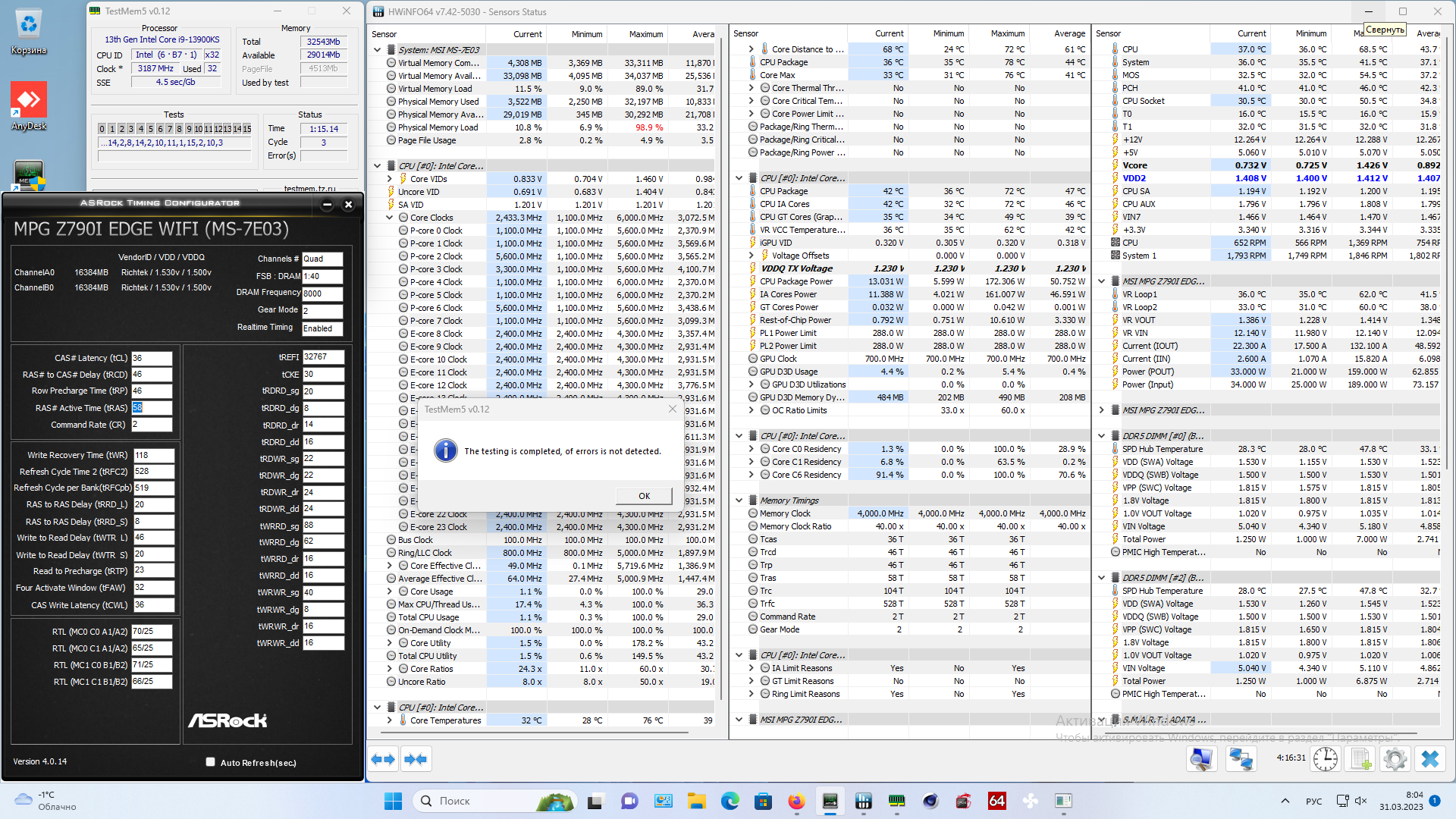Click the blue X close sensors icon
This screenshot has height=819, width=1456.
coord(1429,759)
